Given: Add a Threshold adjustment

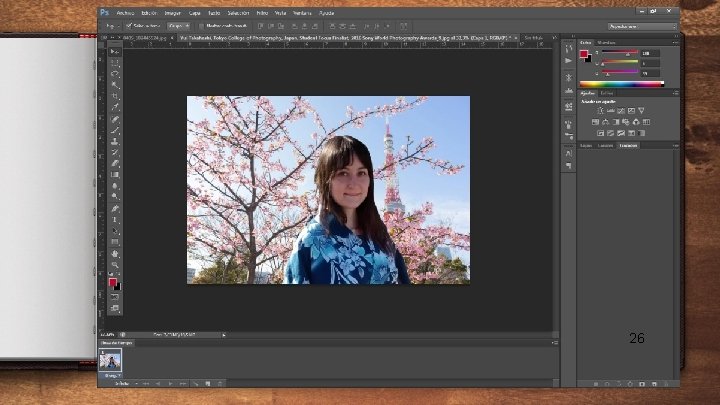Looking at the screenshot, I should click(621, 133).
